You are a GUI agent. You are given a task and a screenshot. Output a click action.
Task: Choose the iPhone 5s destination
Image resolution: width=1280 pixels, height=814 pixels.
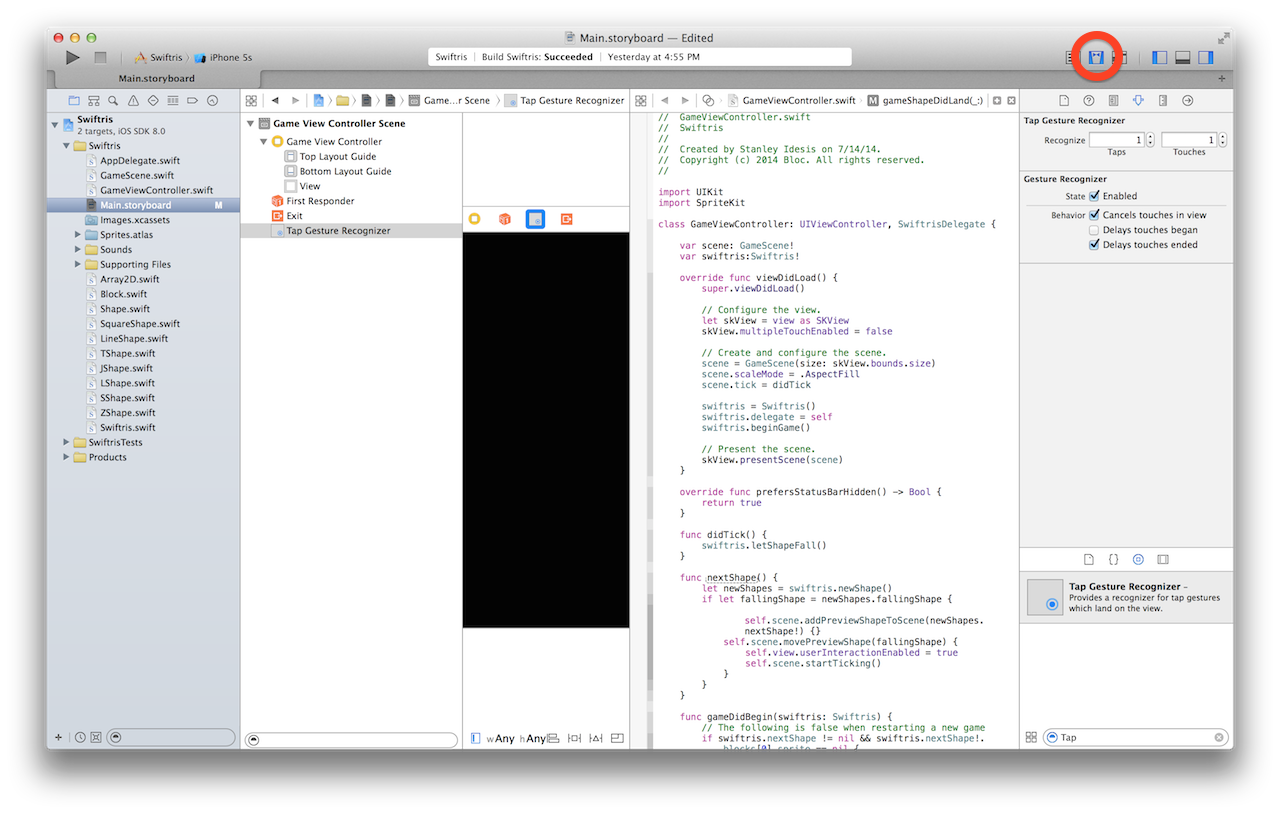click(x=224, y=58)
